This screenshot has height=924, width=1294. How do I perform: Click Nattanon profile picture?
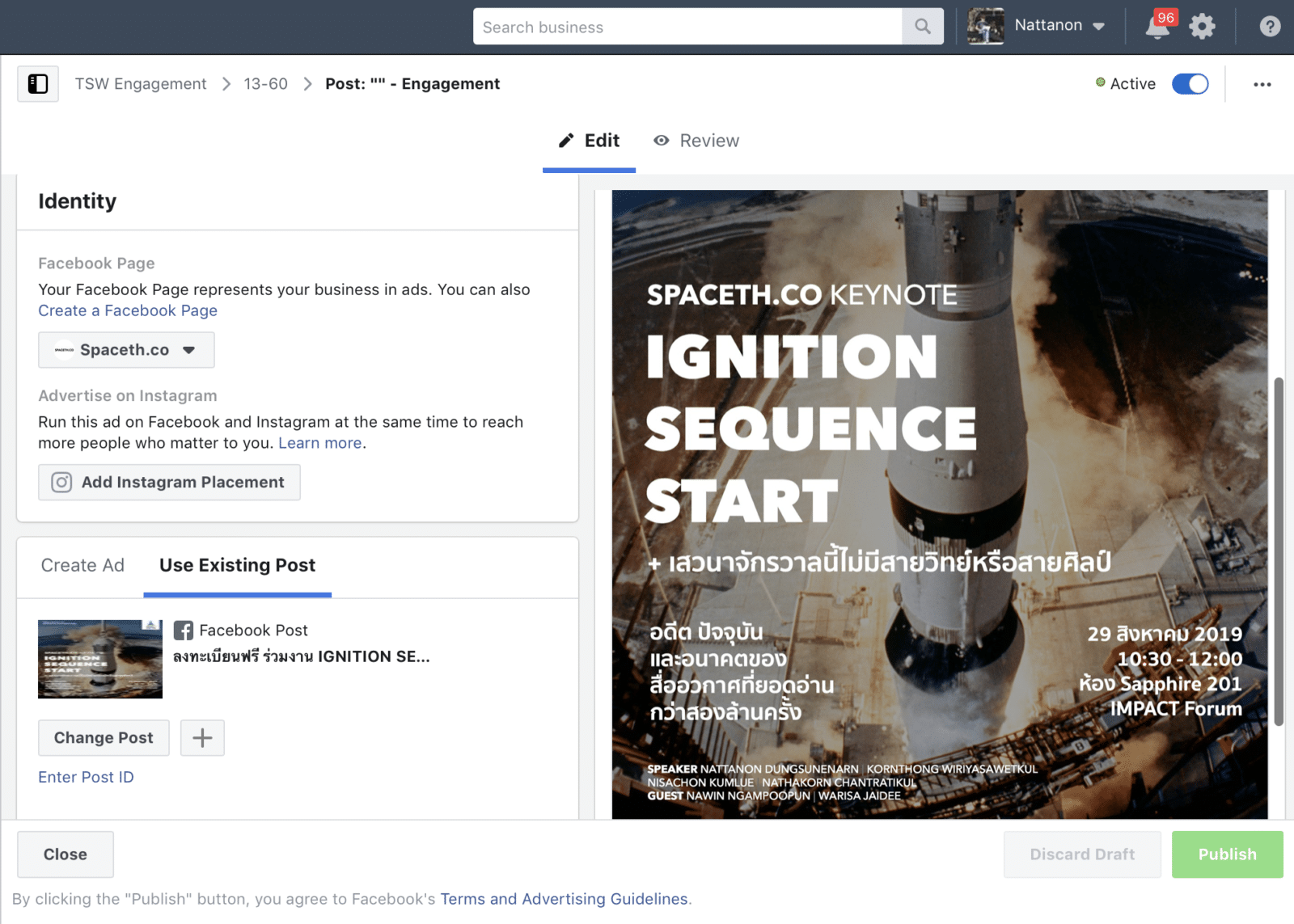(985, 26)
